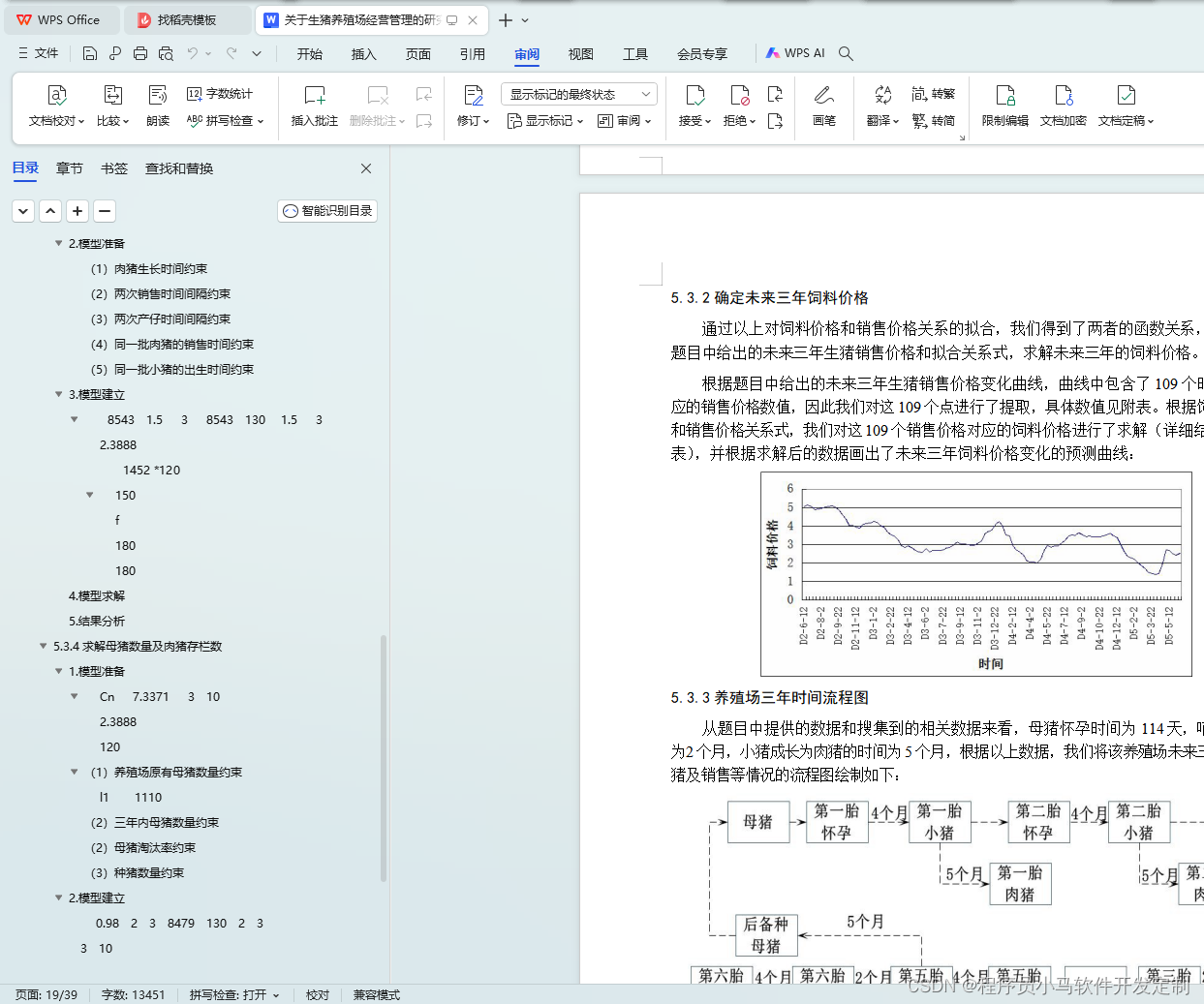Image resolution: width=1204 pixels, height=1004 pixels.
Task: Collapse (1) 养殖场原有母猪数量约束 node
Action: (x=74, y=772)
